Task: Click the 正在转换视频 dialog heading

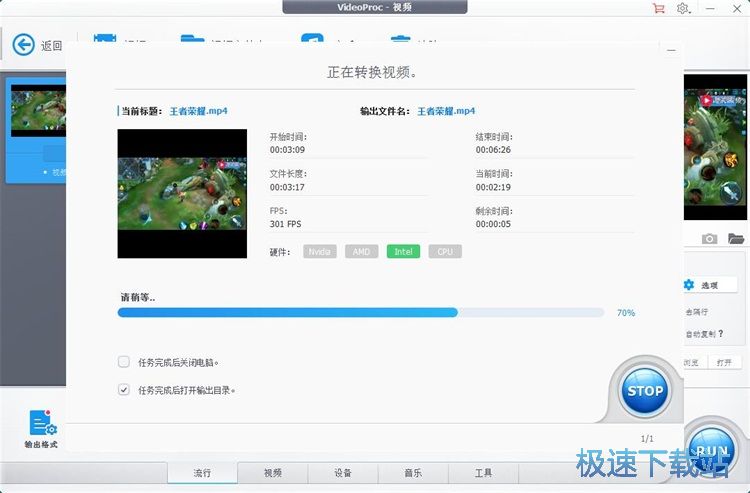Action: tap(373, 72)
